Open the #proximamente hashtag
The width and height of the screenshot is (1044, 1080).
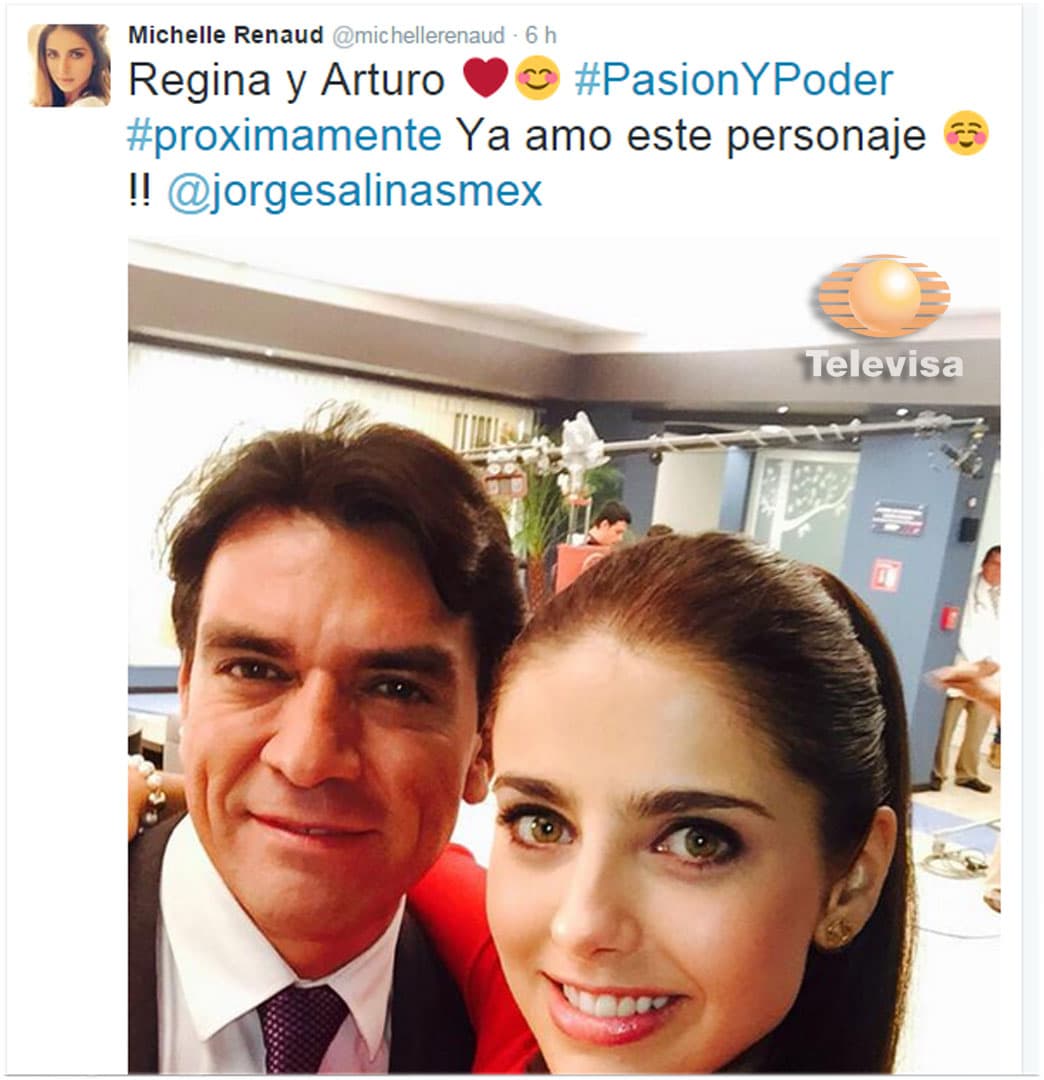coord(284,136)
